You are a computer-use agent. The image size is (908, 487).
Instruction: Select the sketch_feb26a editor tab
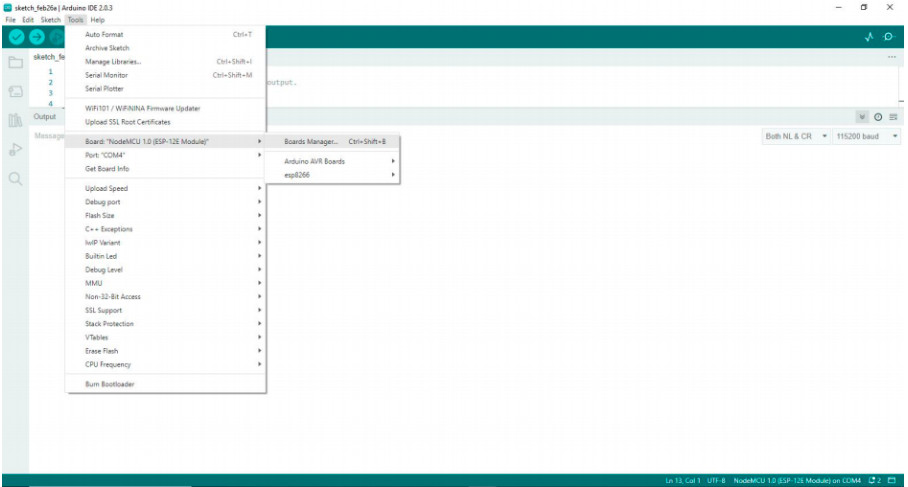(49, 57)
